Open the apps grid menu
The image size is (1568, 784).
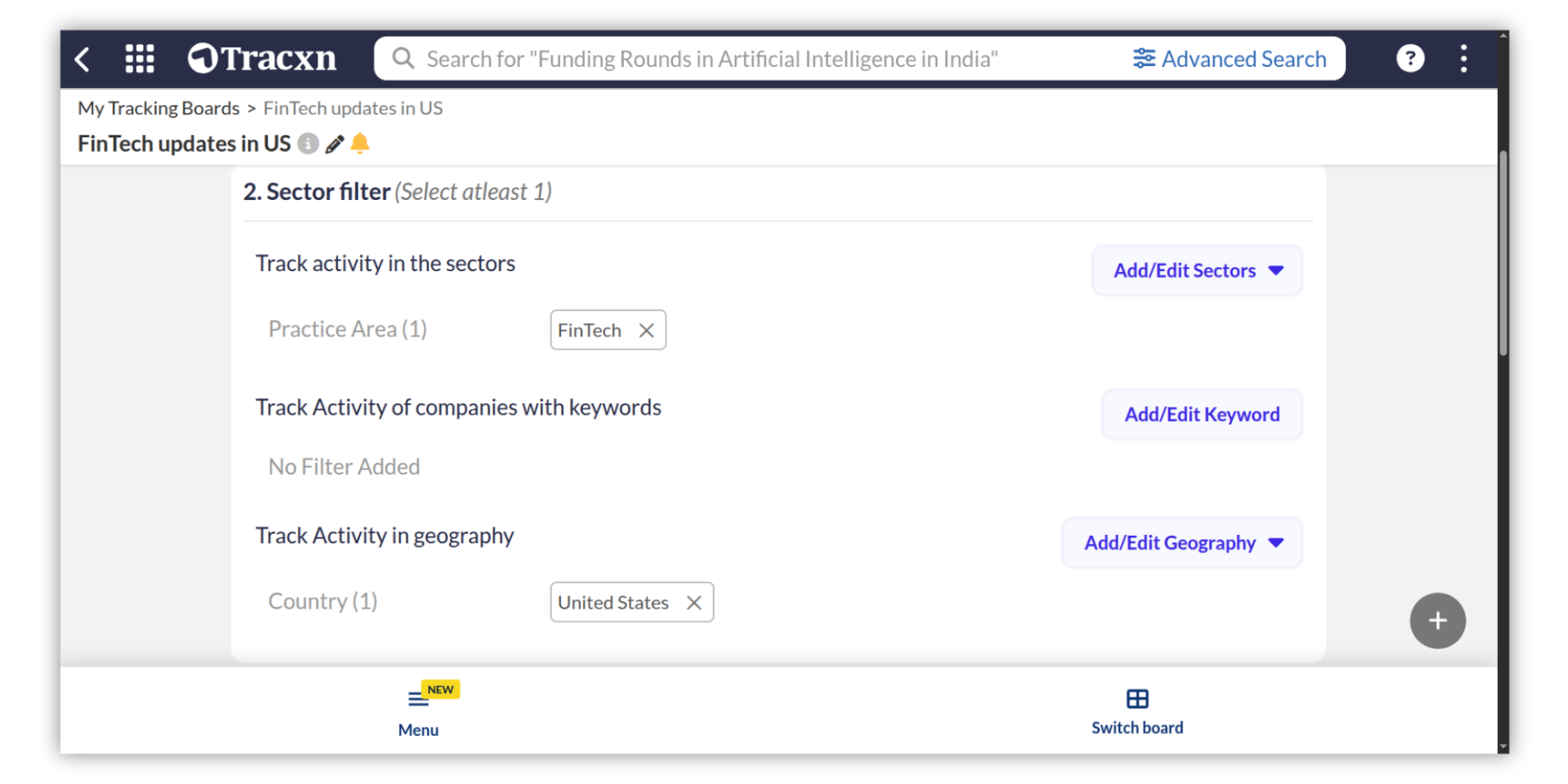[140, 59]
